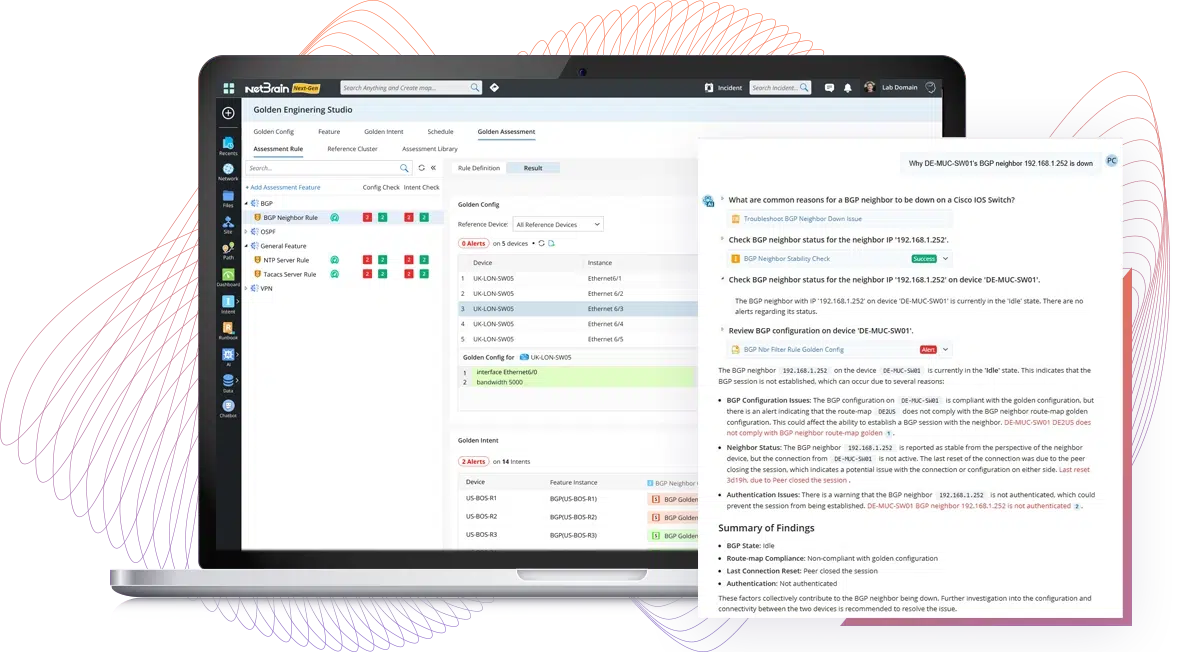Click the 0 Alerts badge
Image resolution: width=1200 pixels, height=652 pixels.
point(474,243)
